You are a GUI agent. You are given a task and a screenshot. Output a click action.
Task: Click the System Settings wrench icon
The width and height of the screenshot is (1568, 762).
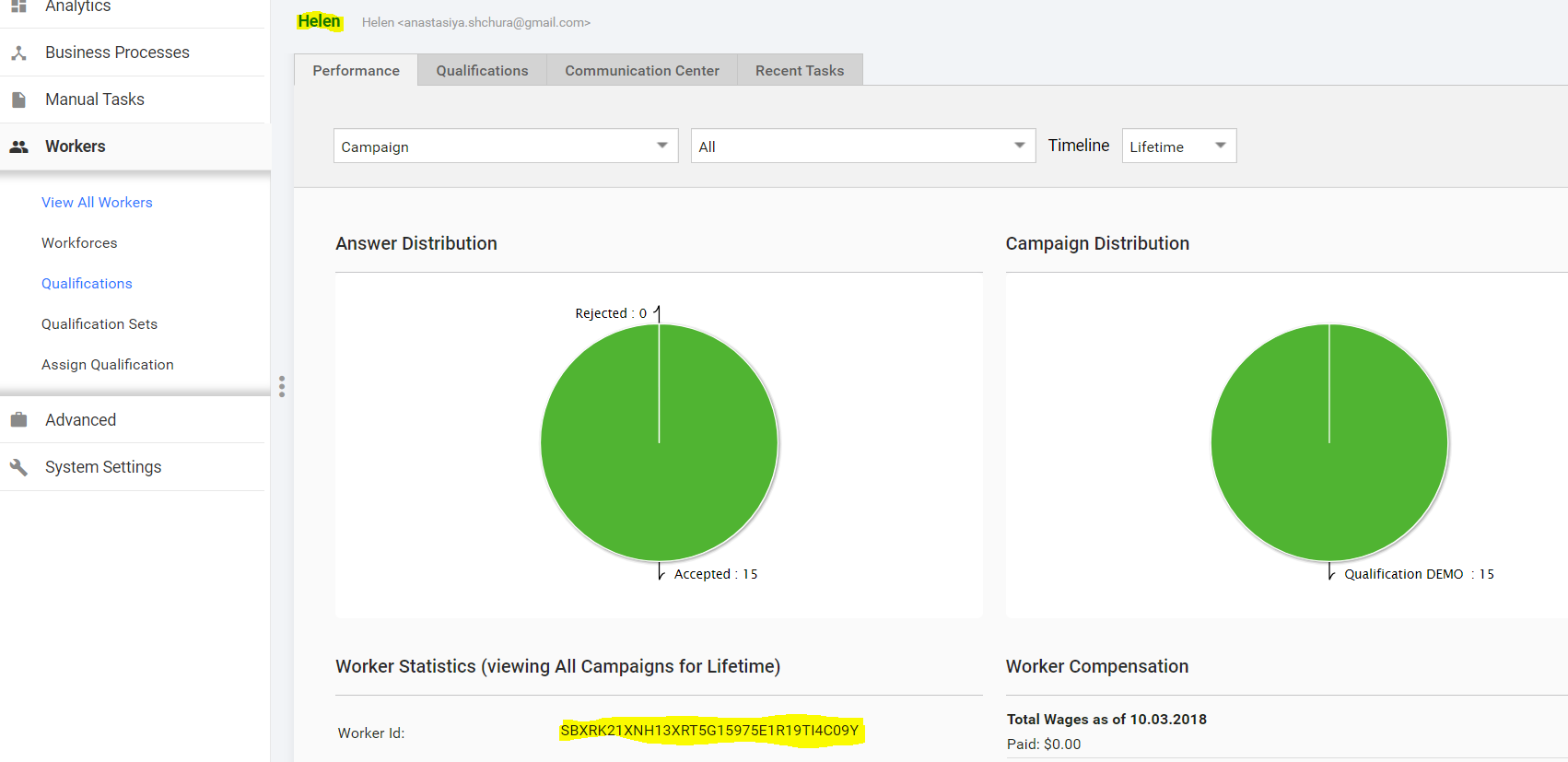[x=18, y=467]
